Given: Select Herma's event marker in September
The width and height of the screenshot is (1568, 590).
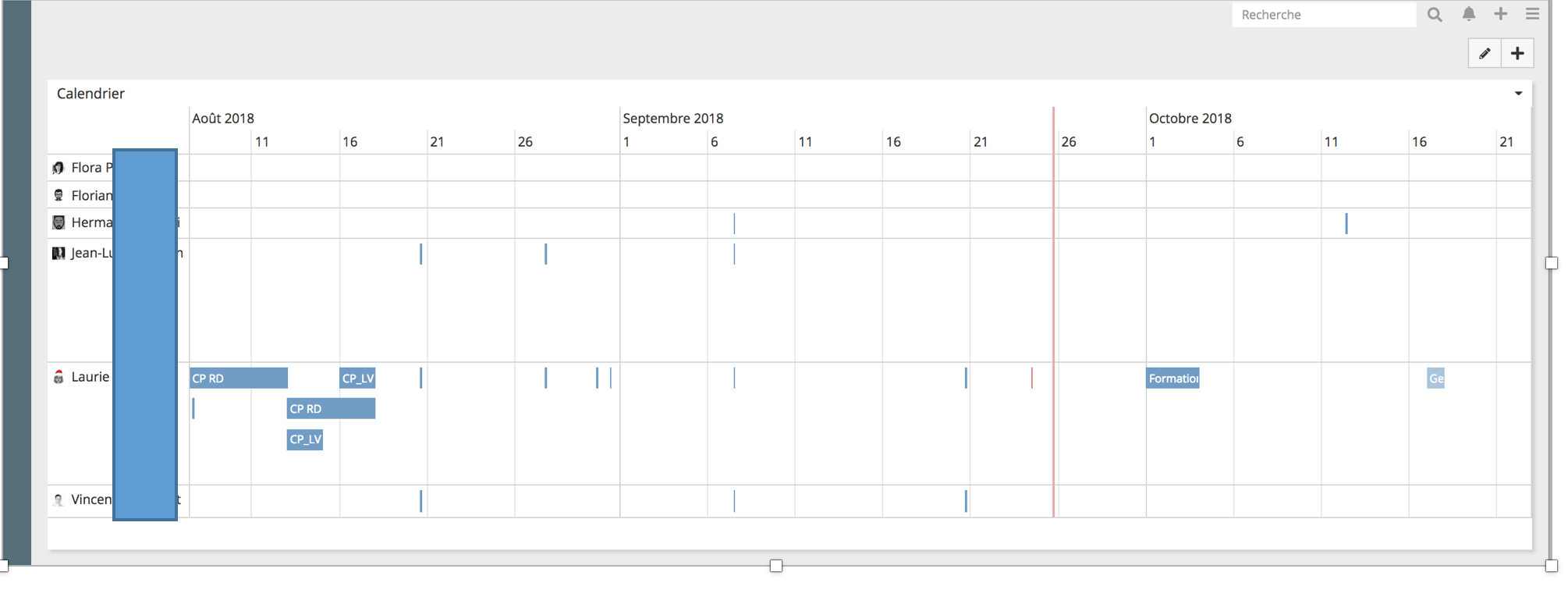Looking at the screenshot, I should tap(734, 223).
